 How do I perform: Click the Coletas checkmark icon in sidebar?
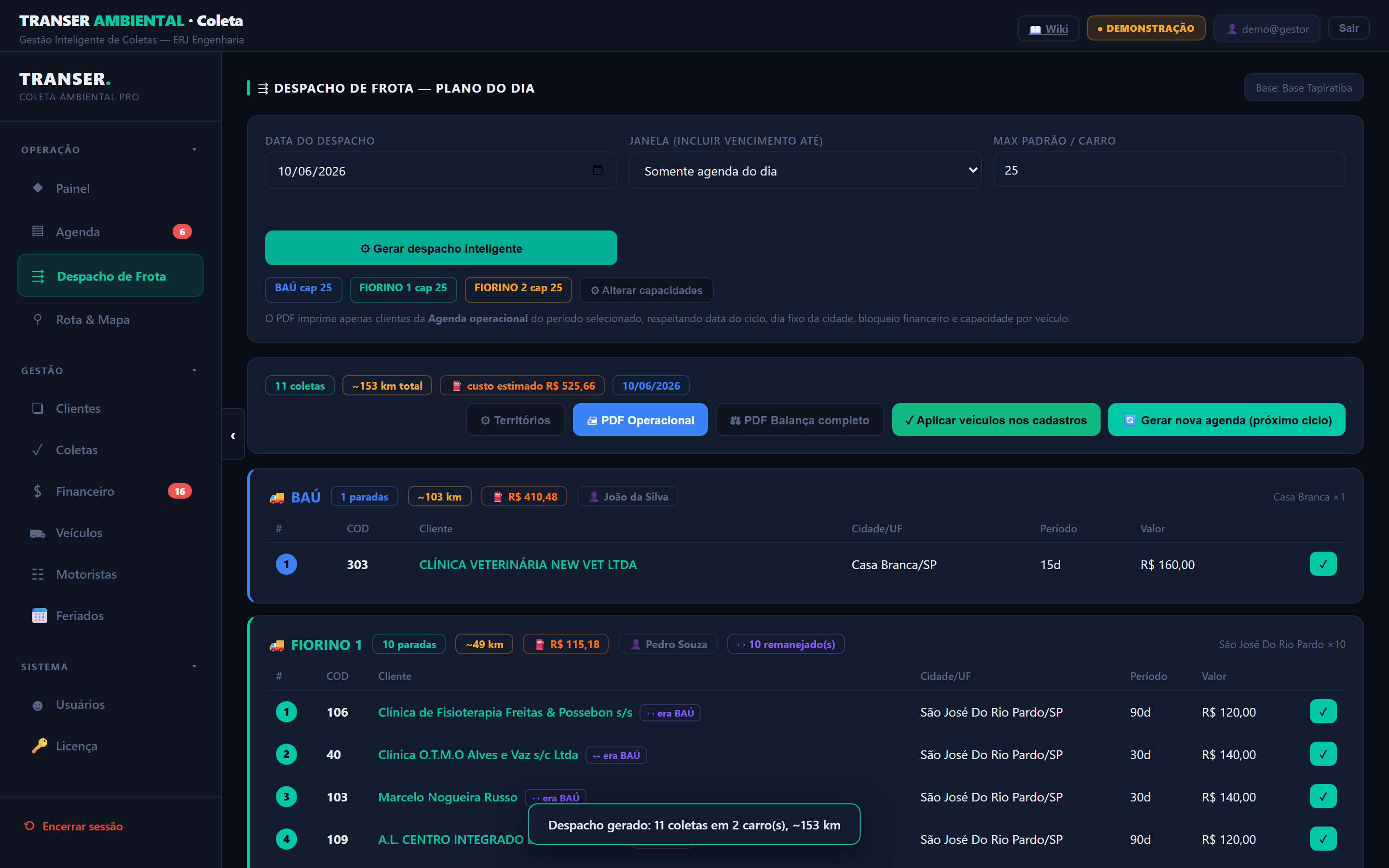[38, 450]
